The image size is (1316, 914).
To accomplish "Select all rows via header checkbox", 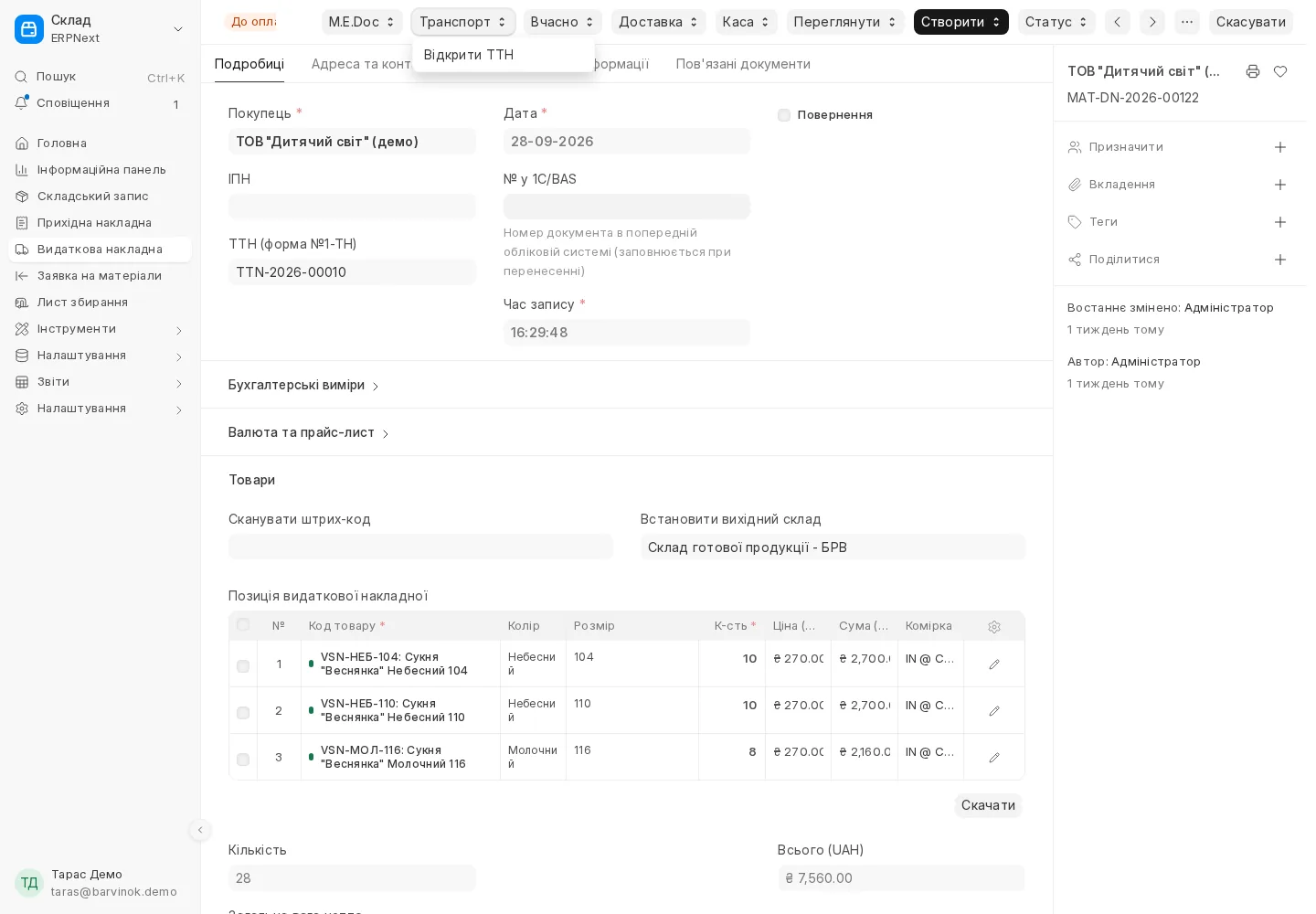I will pyautogui.click(x=243, y=625).
